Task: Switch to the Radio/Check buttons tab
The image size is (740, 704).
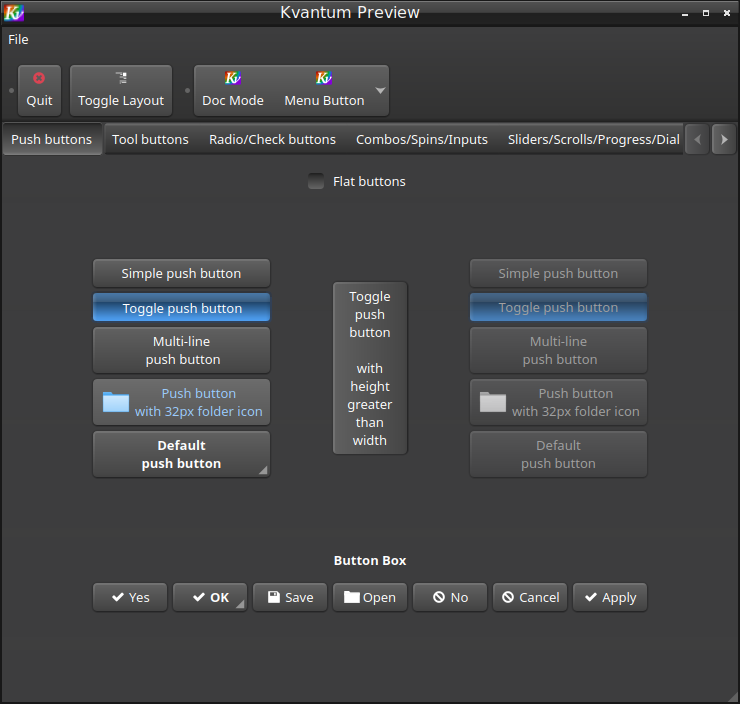Action: (x=272, y=139)
